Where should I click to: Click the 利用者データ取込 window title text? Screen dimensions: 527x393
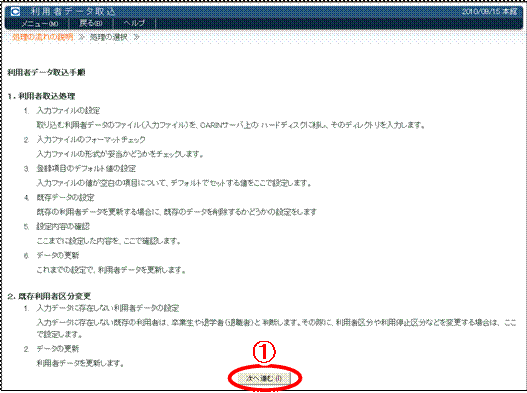click(73, 12)
